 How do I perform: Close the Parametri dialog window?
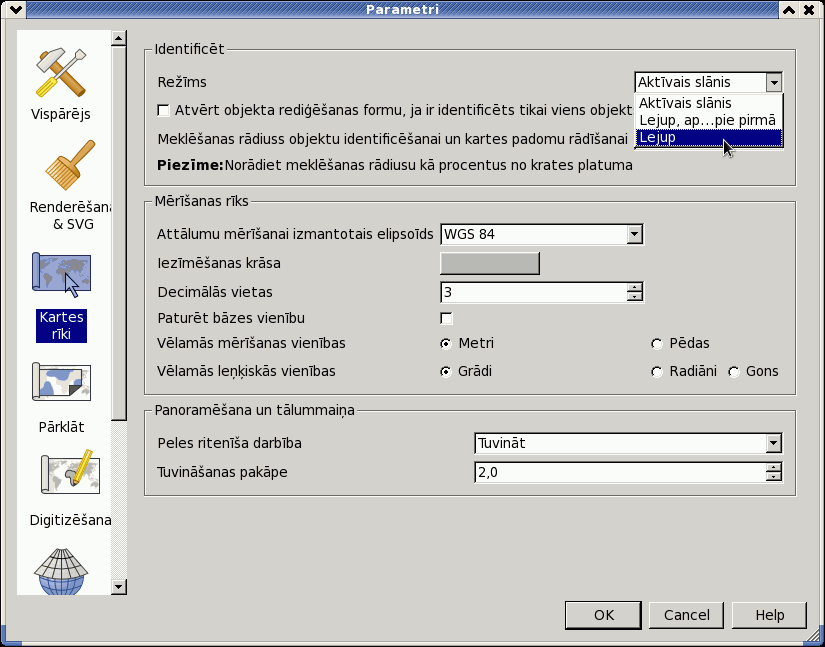coord(809,9)
